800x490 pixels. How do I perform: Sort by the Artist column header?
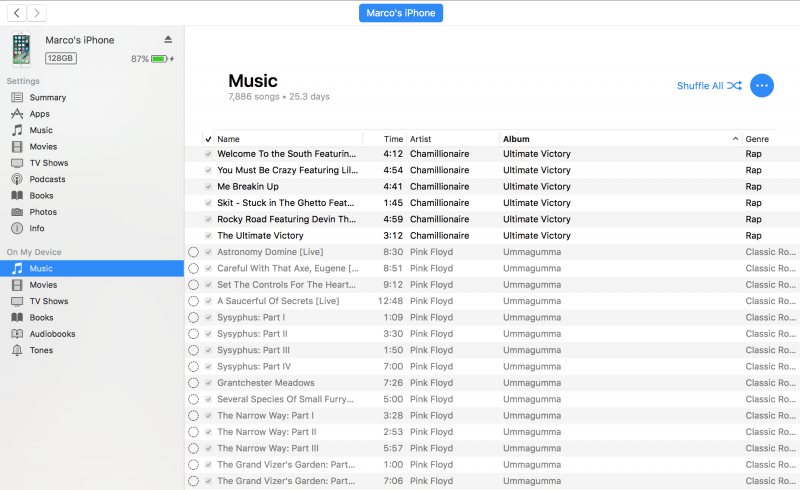pos(420,139)
